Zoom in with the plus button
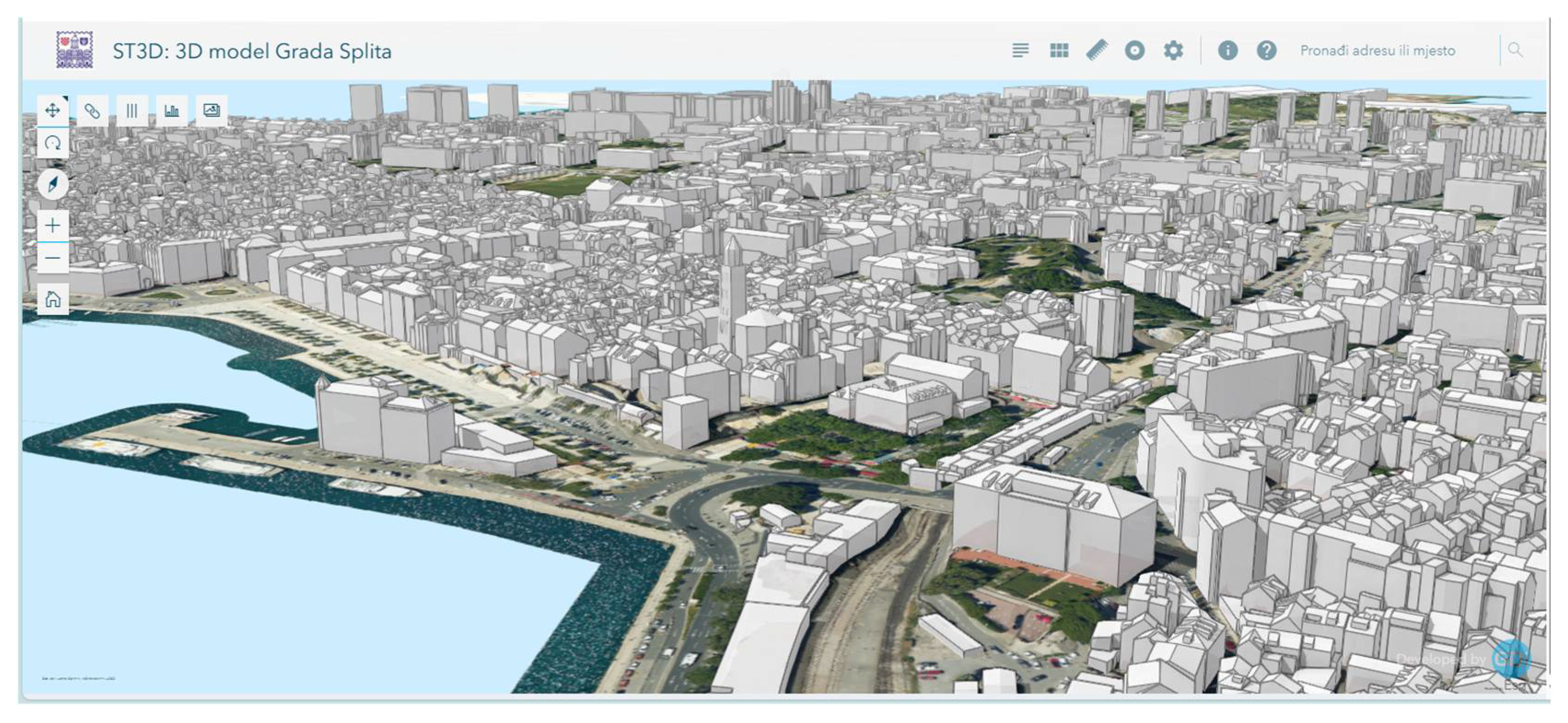Viewport: 1568px width, 723px height. coord(53,226)
